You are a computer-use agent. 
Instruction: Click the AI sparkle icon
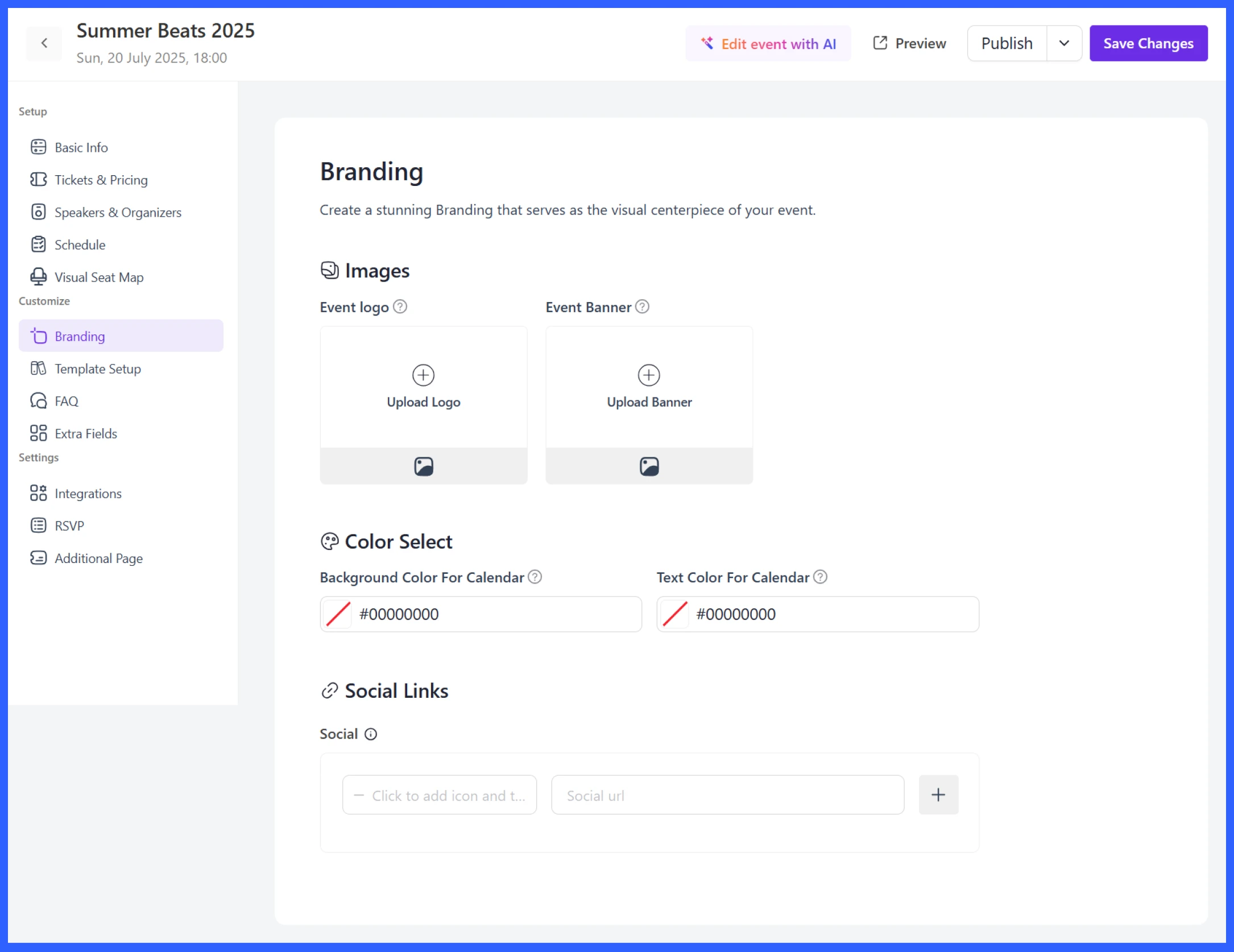(707, 43)
